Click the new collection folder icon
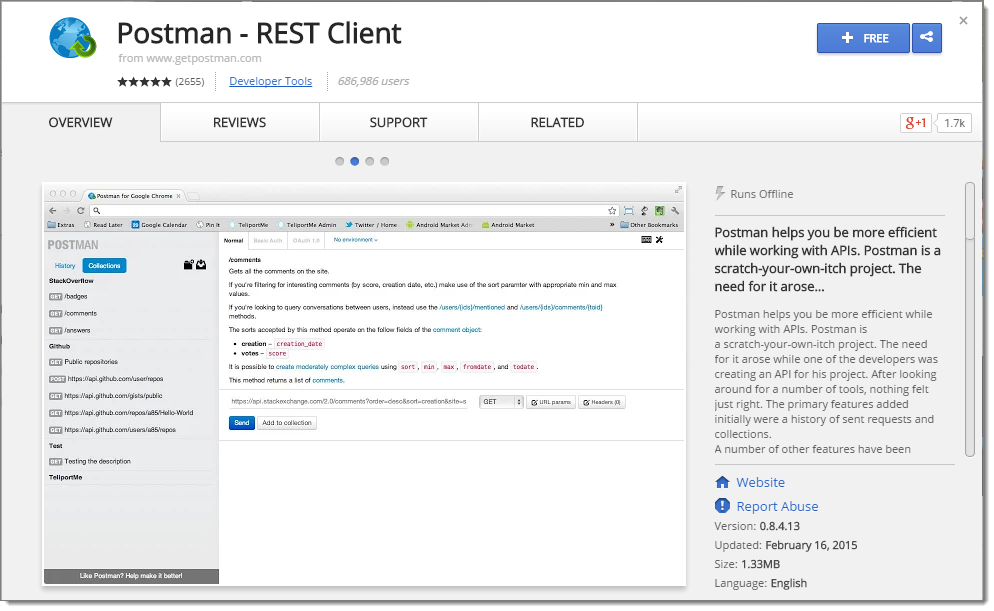 pyautogui.click(x=188, y=265)
